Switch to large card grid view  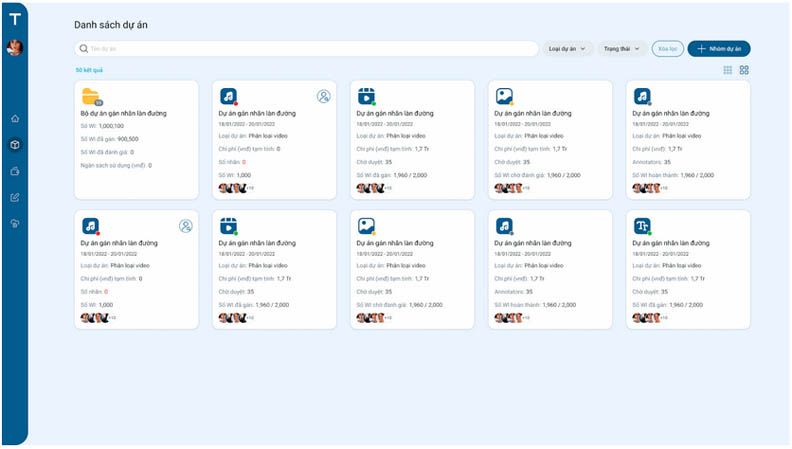coord(744,70)
